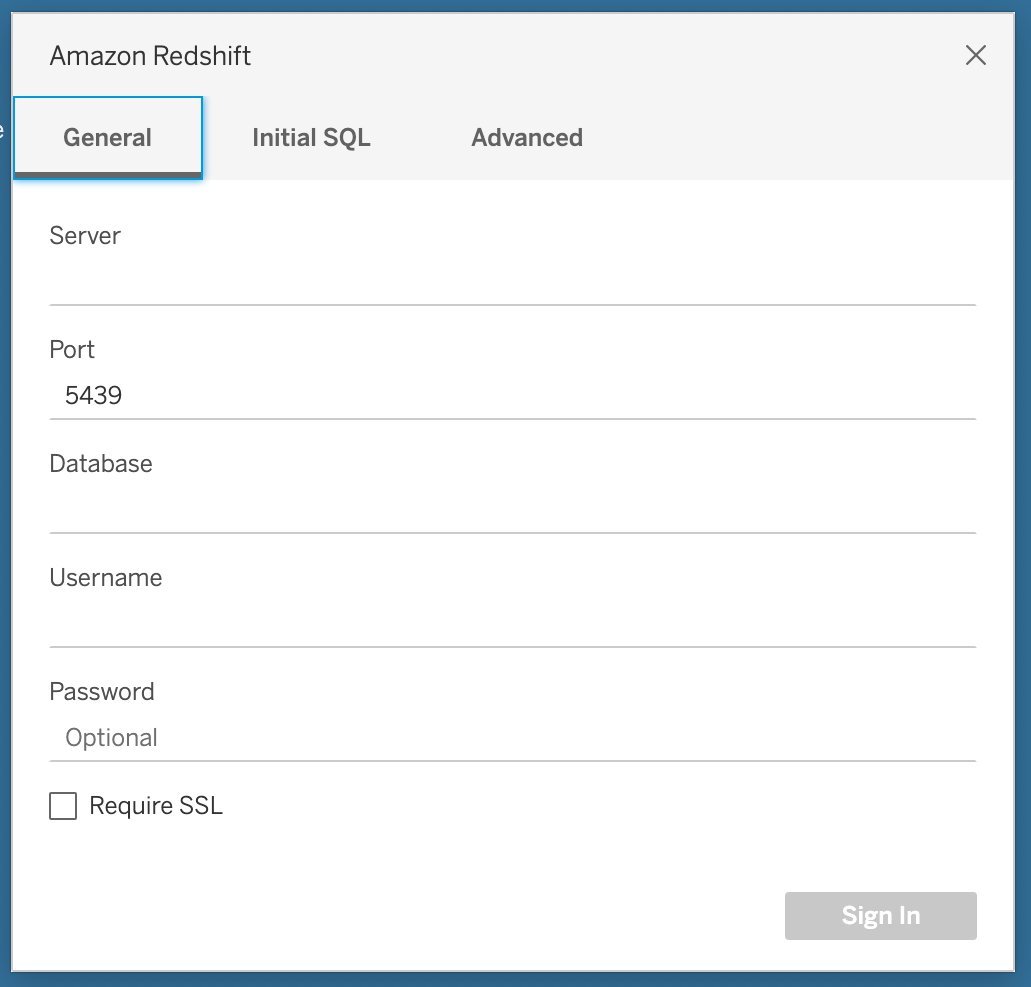The width and height of the screenshot is (1031, 987).
Task: Click the Database field label
Action: click(x=101, y=464)
